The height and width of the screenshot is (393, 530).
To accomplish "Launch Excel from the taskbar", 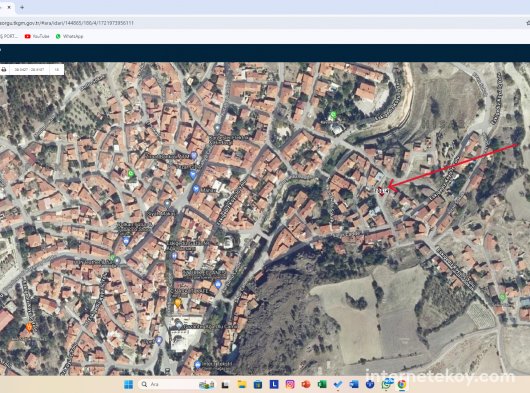I will [322, 384].
